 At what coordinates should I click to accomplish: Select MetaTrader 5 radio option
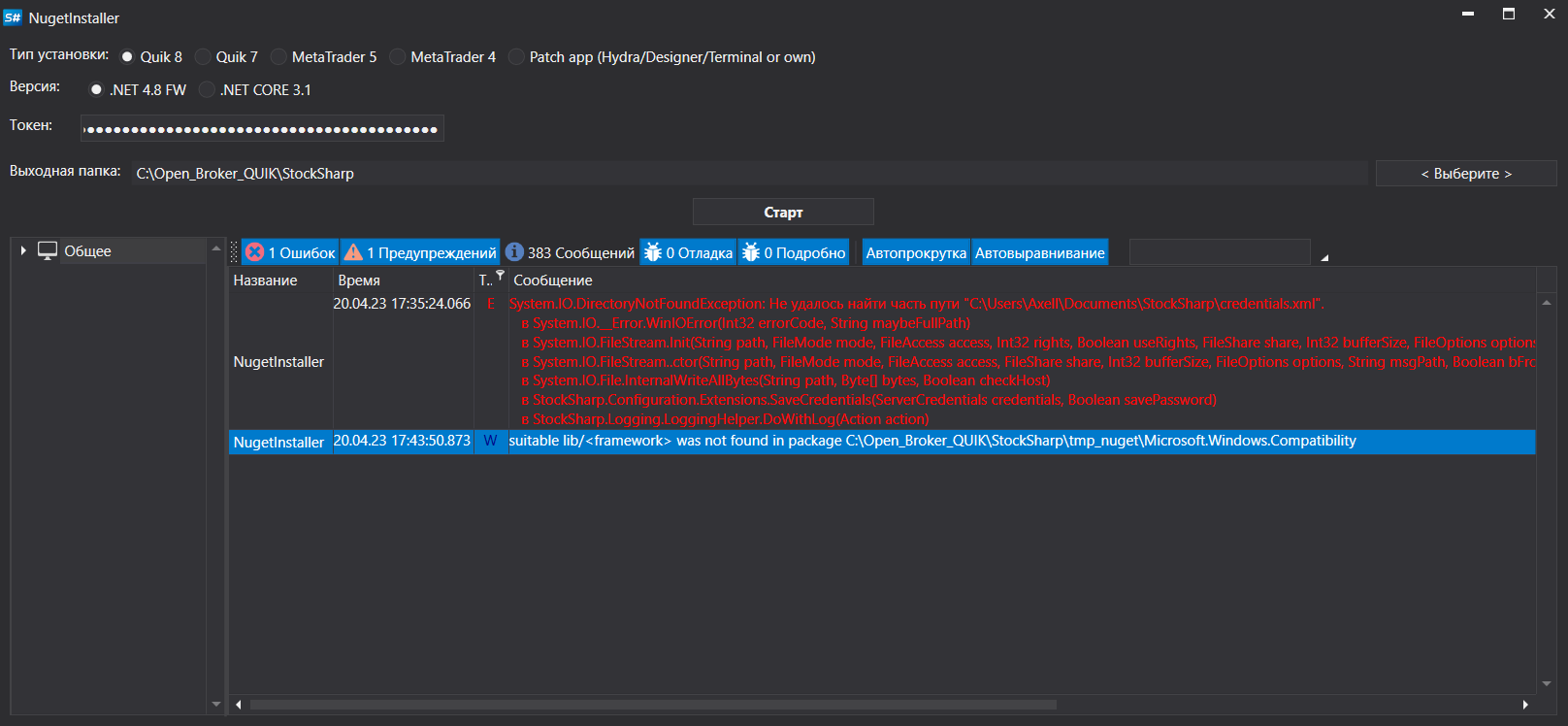[x=279, y=57]
